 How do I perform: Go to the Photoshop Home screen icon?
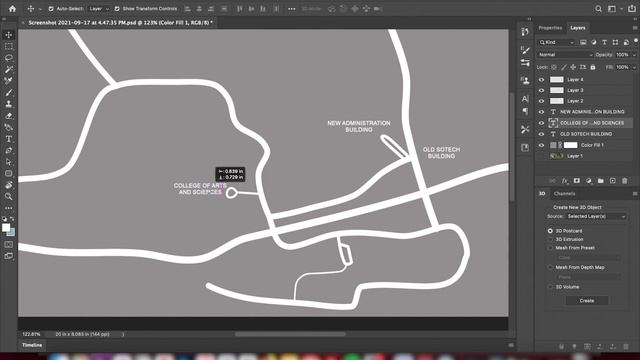pyautogui.click(x=12, y=9)
